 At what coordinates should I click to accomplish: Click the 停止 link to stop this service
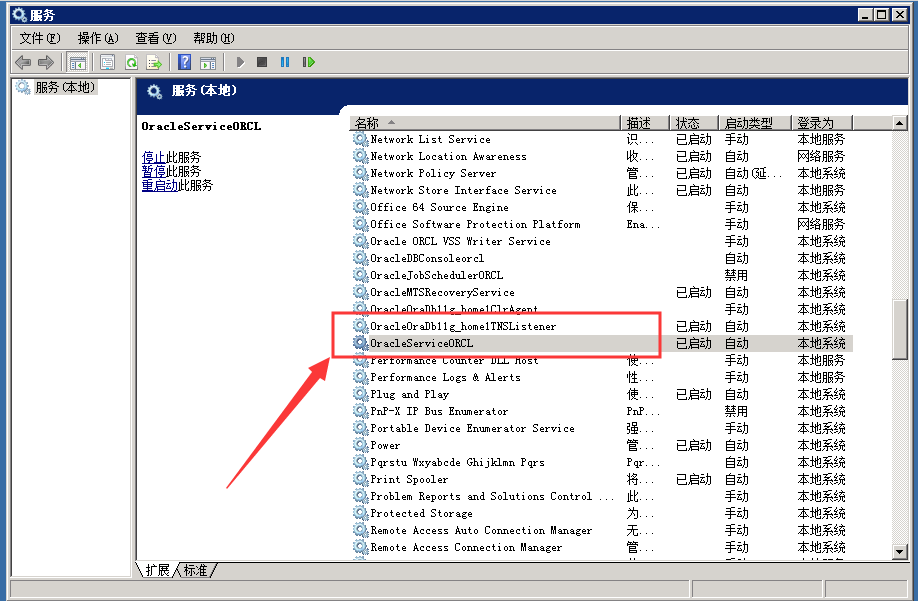click(153, 157)
